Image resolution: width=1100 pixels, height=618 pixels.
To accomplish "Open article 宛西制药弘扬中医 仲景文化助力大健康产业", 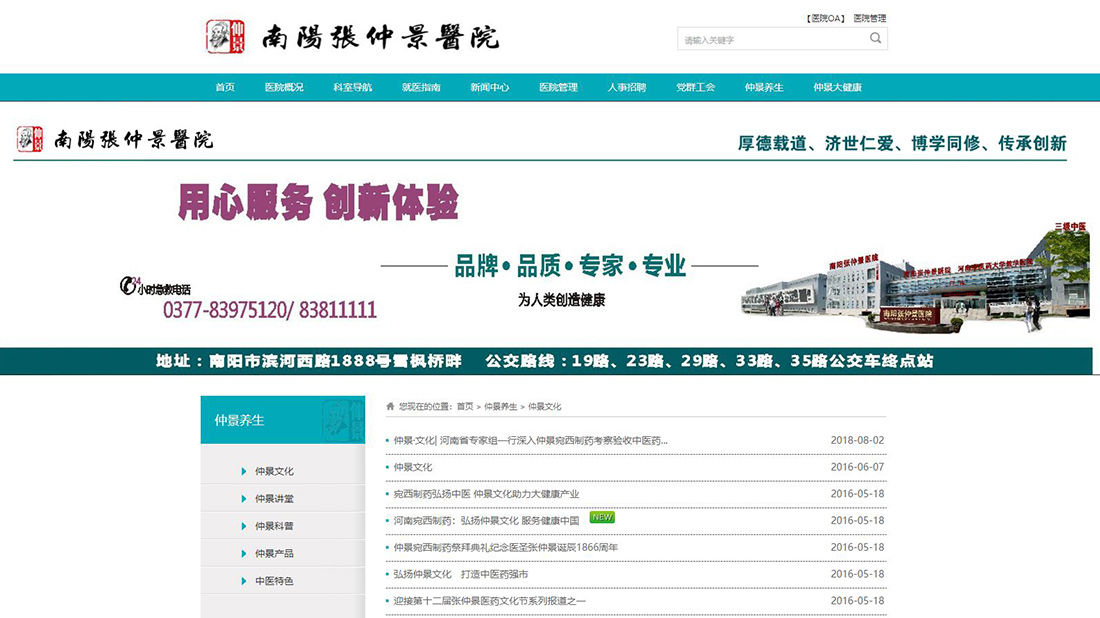I will (x=486, y=494).
